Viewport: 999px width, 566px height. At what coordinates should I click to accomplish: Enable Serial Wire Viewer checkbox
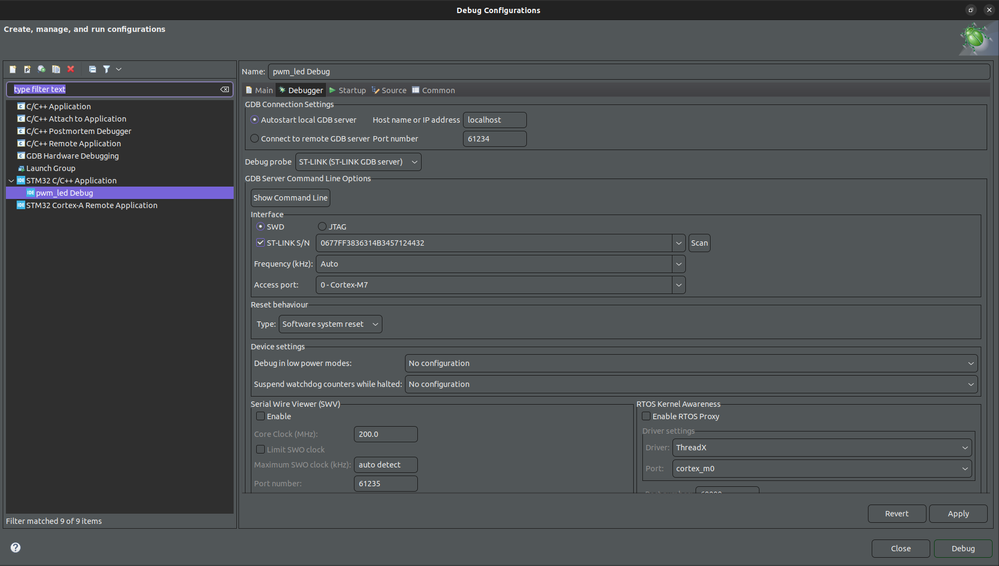260,416
